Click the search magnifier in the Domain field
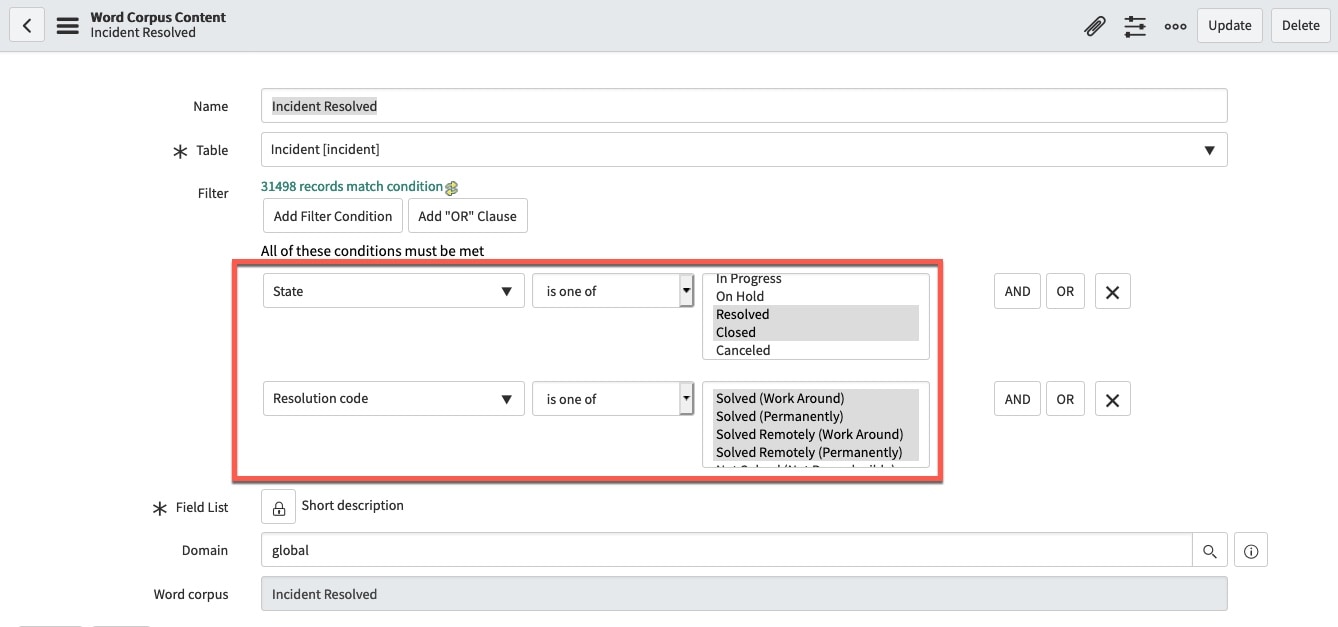Viewport: 1338px width, 627px height. coord(1210,549)
